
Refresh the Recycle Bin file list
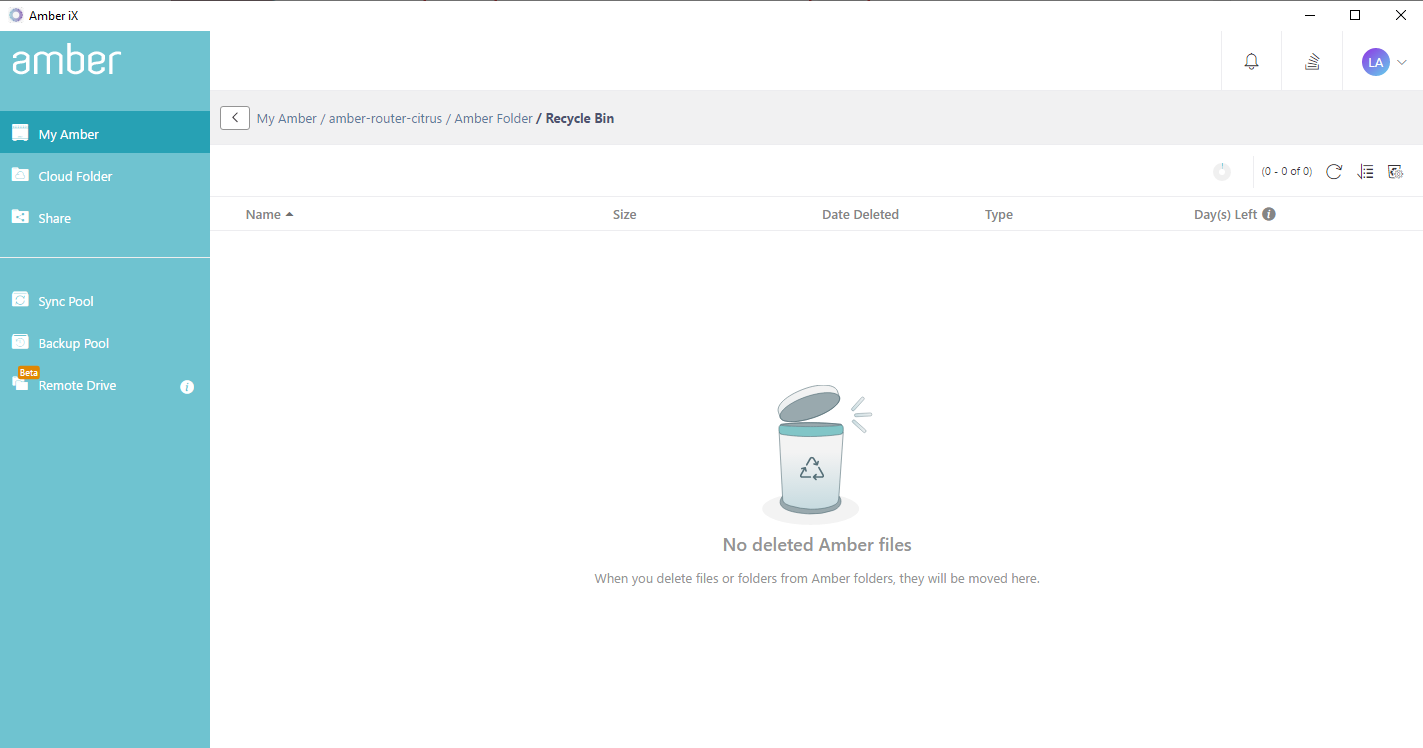click(x=1334, y=171)
